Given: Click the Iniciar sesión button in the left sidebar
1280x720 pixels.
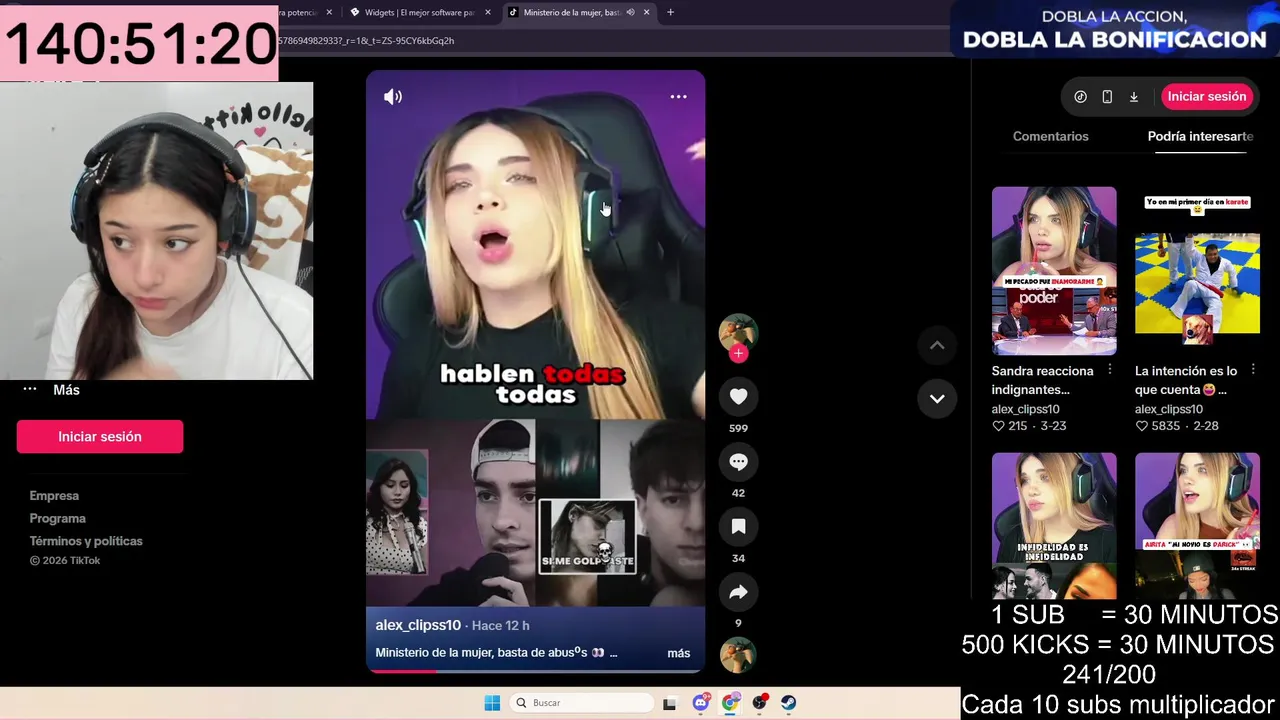Looking at the screenshot, I should (100, 437).
